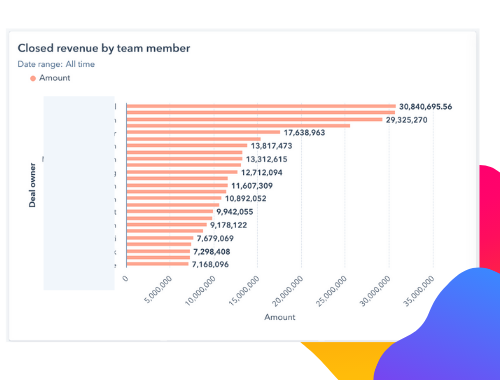The height and width of the screenshot is (380, 500).
Task: Select the bar labeled 7,679,069
Action: pyautogui.click(x=160, y=238)
